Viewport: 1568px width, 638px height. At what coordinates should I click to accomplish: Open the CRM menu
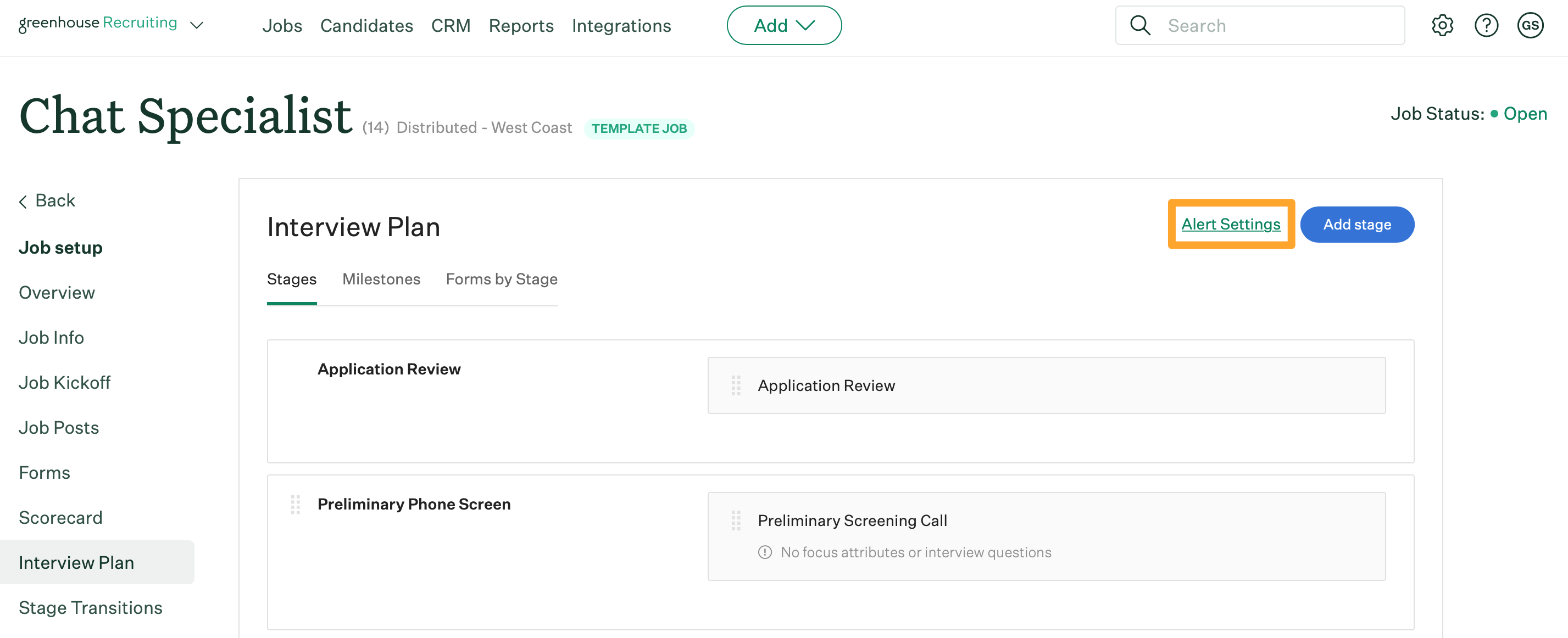[451, 26]
